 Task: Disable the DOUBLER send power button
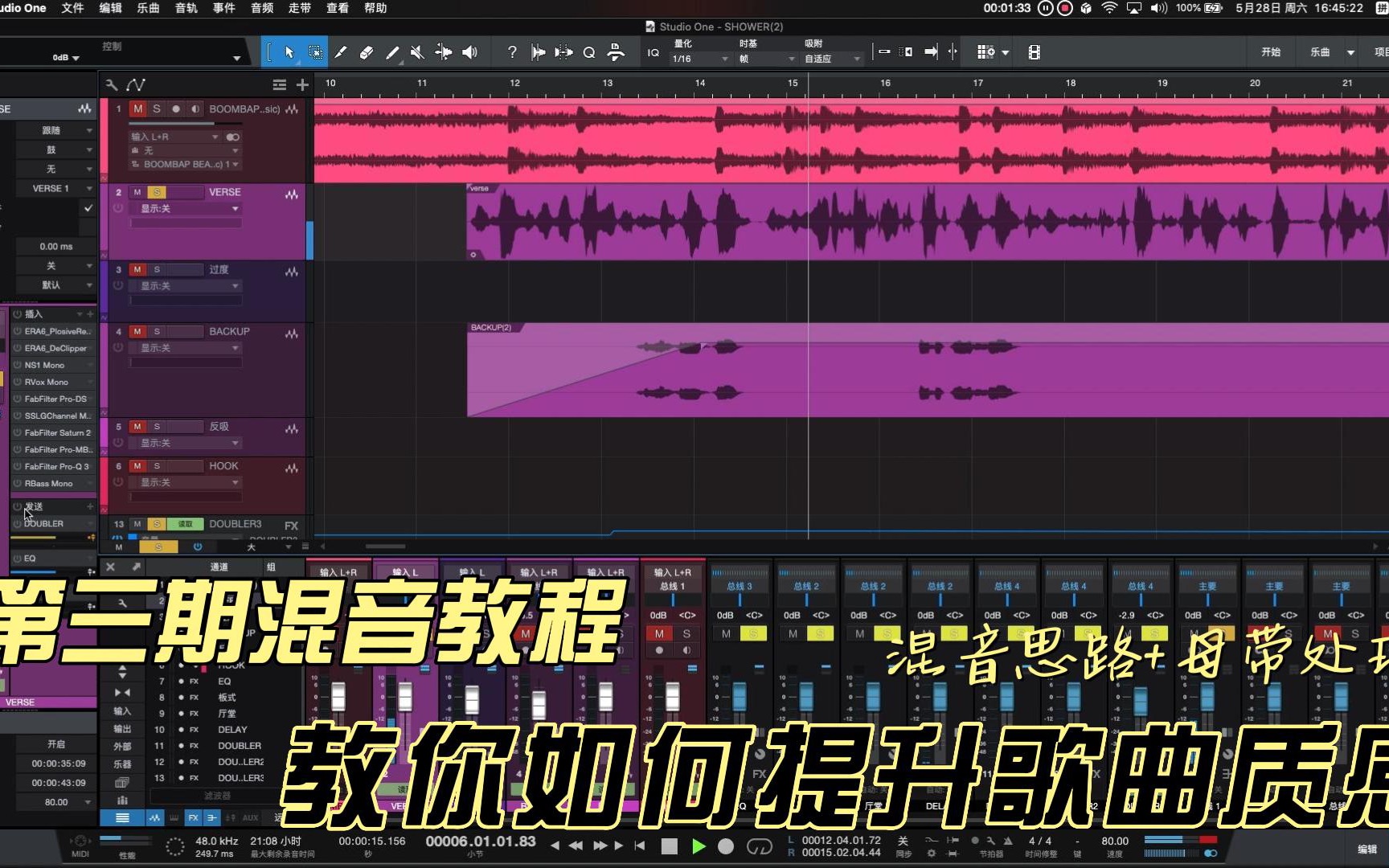click(x=17, y=523)
